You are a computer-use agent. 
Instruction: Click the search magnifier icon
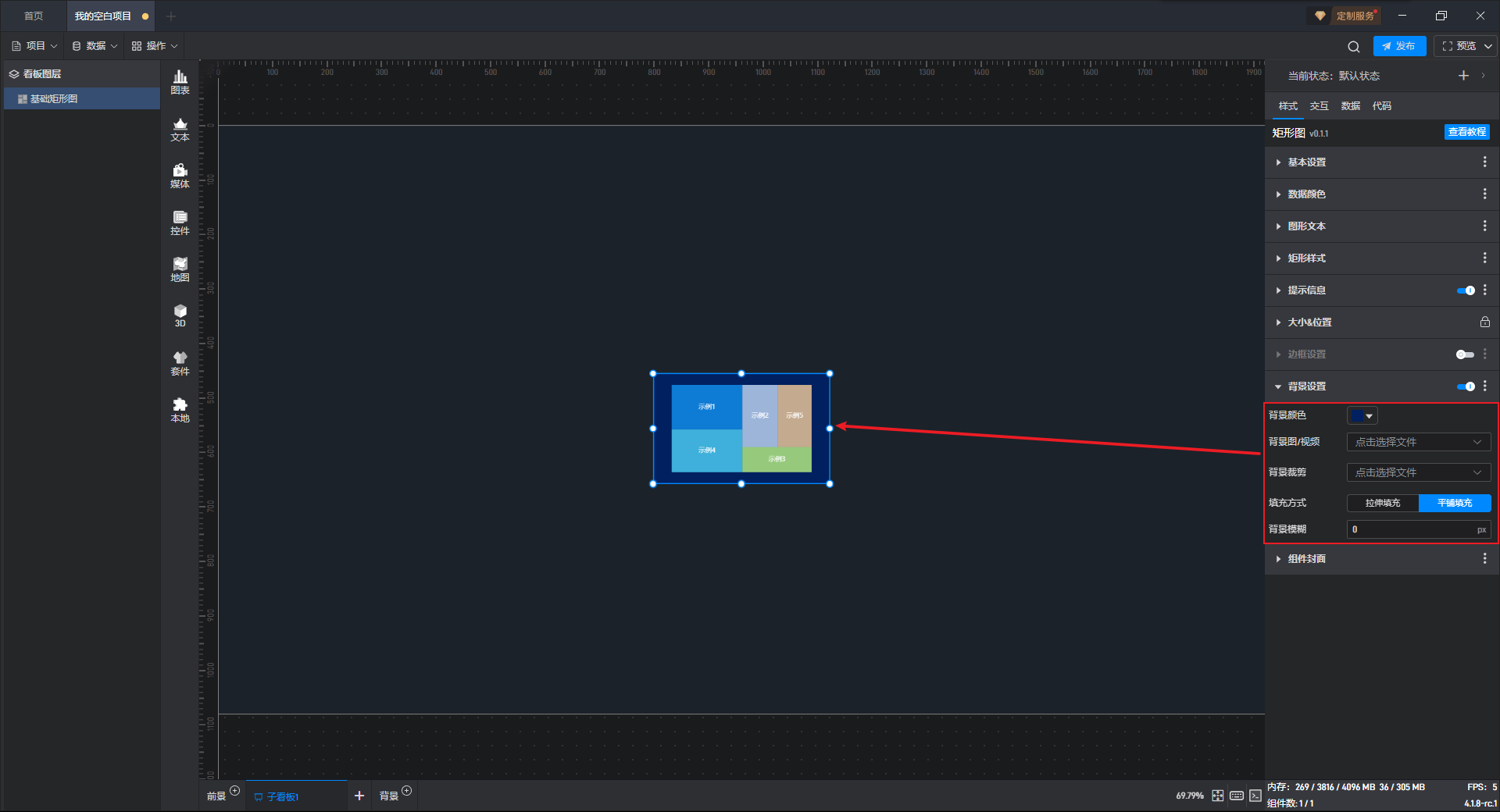(x=1354, y=47)
